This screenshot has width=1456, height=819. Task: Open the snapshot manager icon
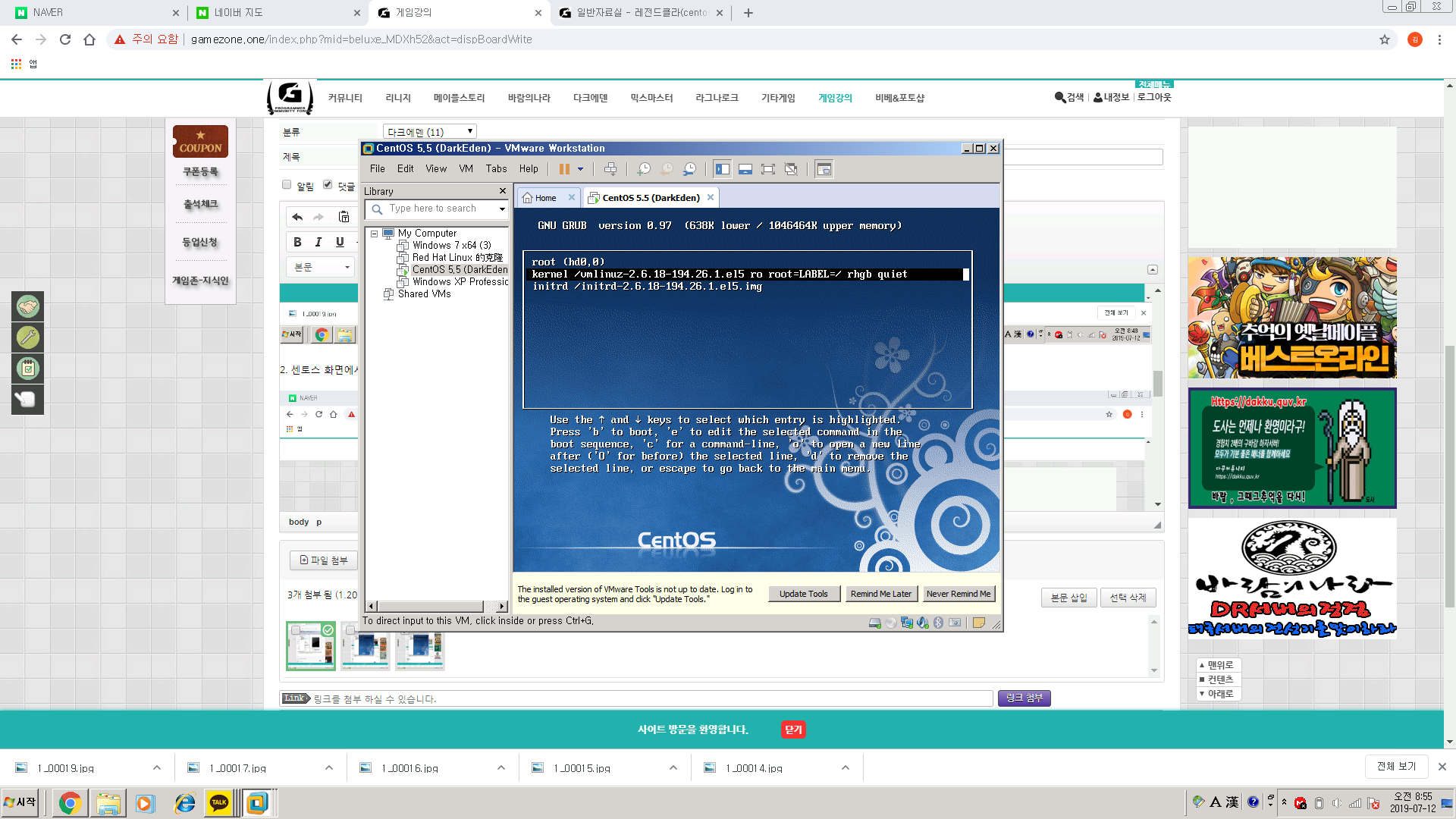point(689,169)
